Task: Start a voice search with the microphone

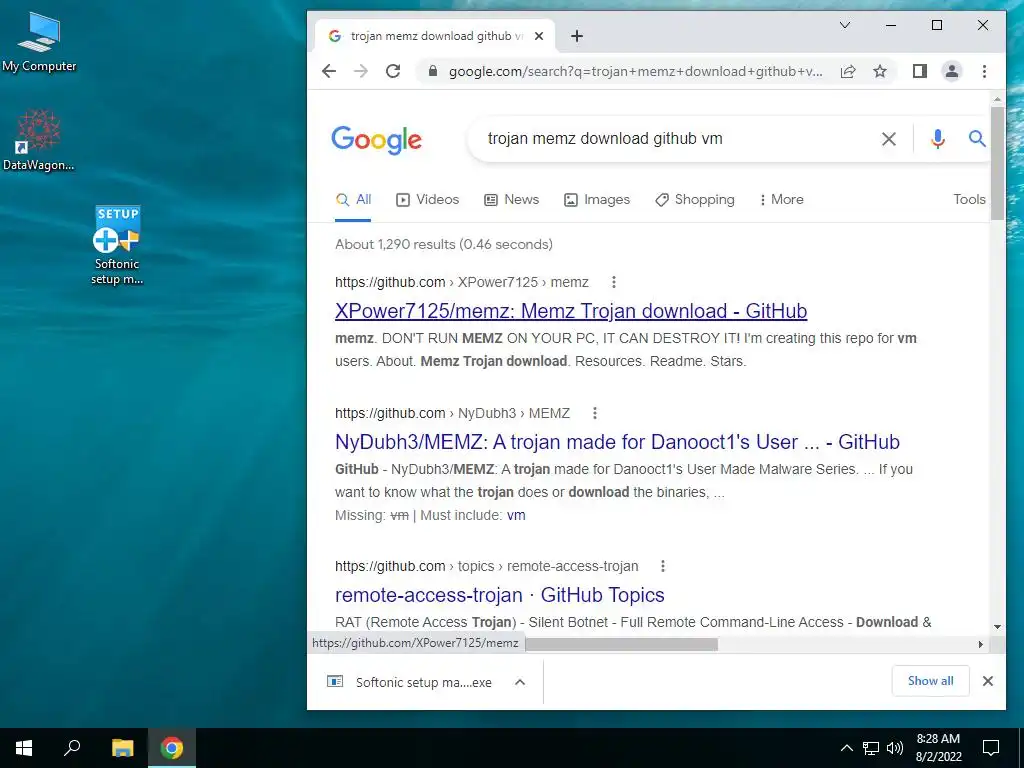Action: (937, 138)
